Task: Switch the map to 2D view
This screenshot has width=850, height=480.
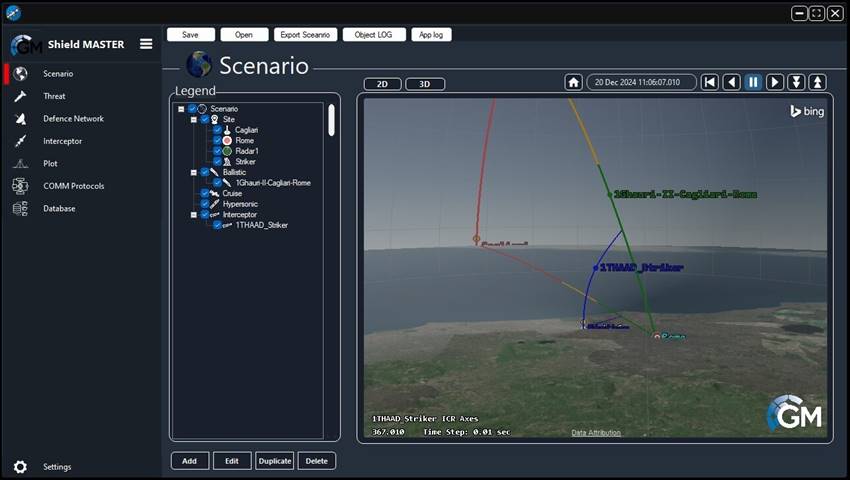Action: [x=382, y=84]
